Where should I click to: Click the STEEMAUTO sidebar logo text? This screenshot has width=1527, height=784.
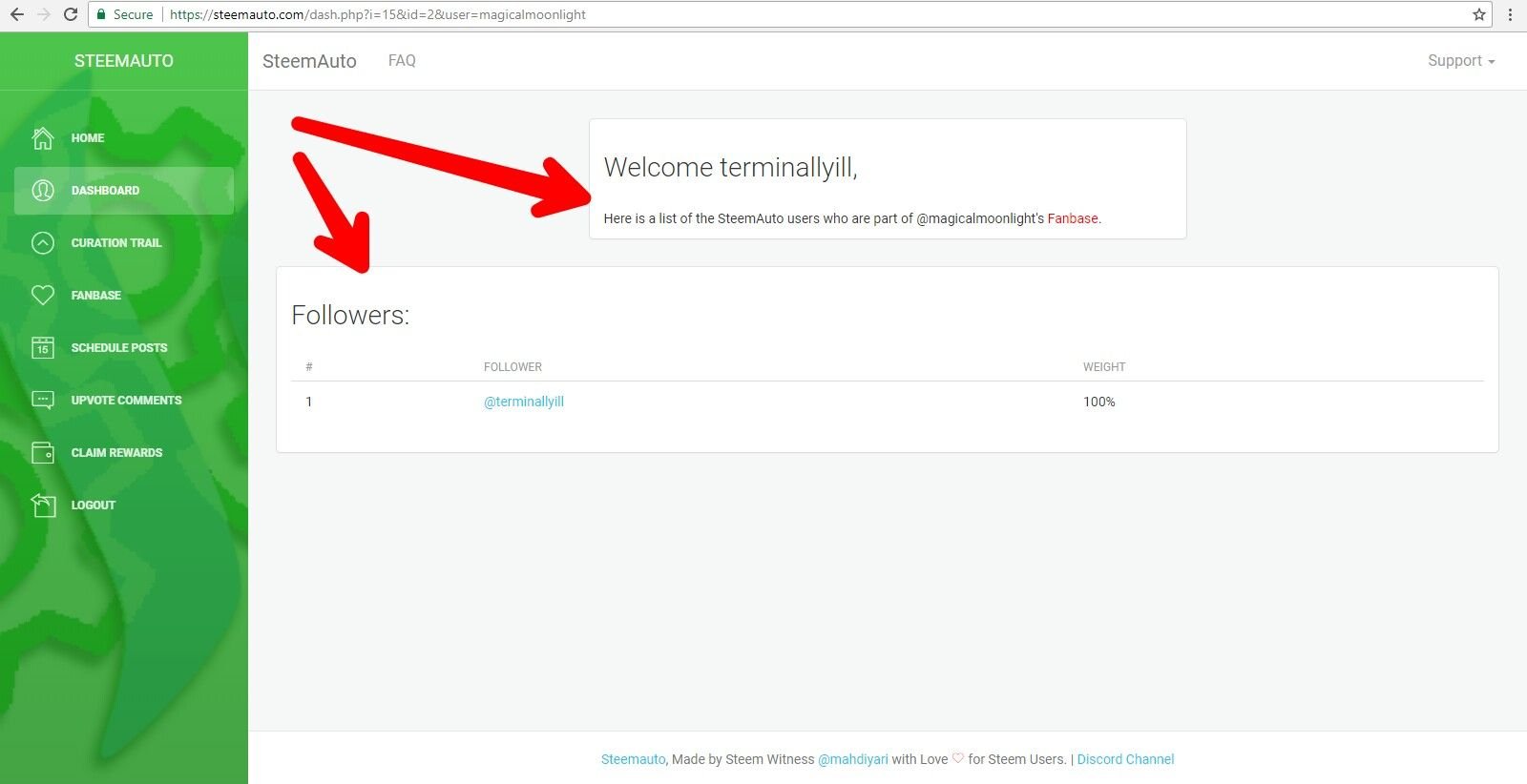point(124,61)
